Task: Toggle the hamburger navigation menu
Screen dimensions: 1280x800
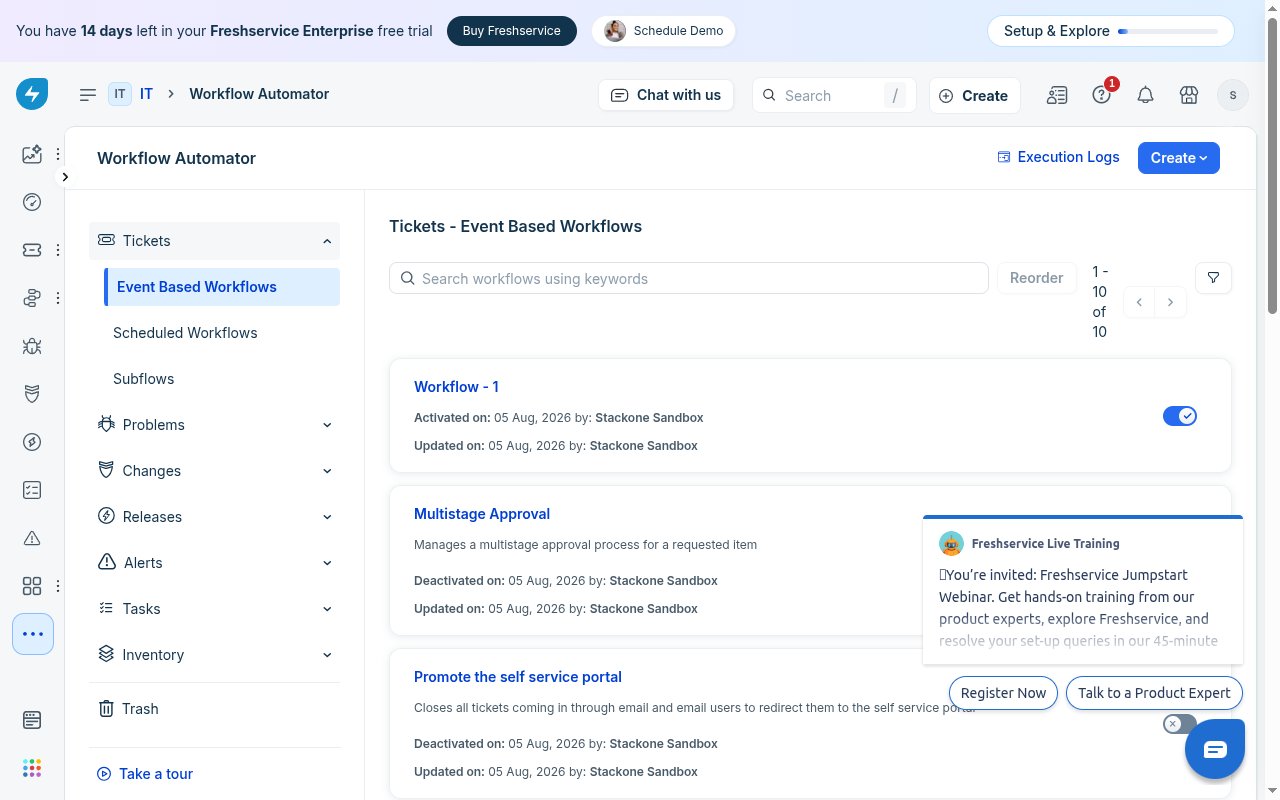Action: (x=88, y=94)
